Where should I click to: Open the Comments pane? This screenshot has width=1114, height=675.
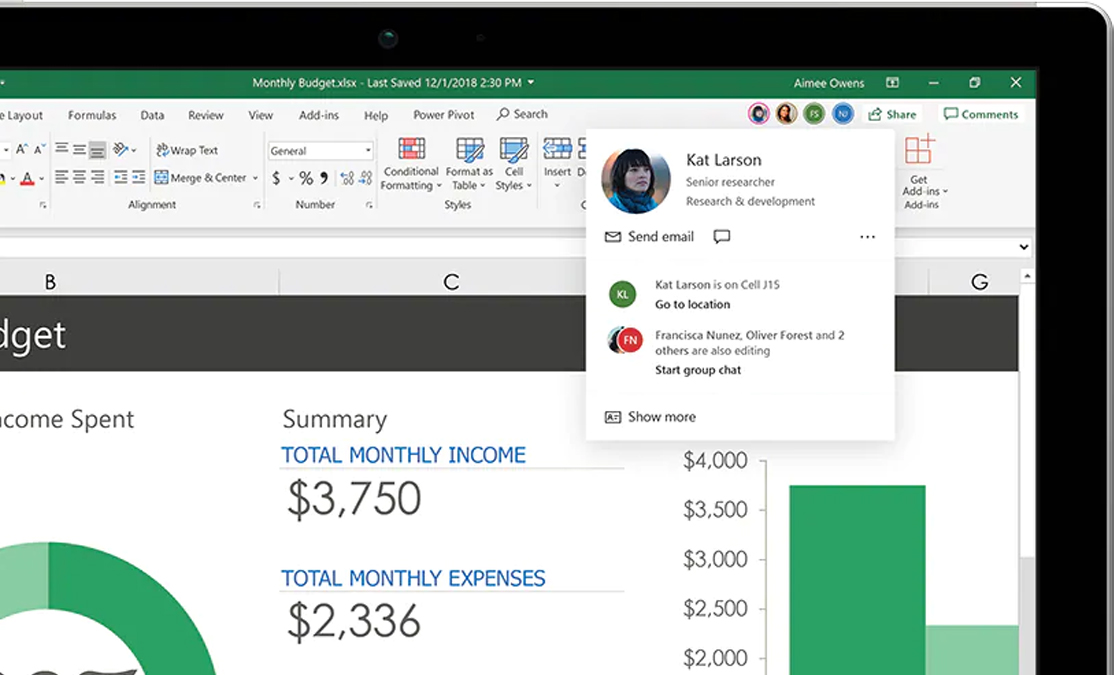tap(981, 114)
